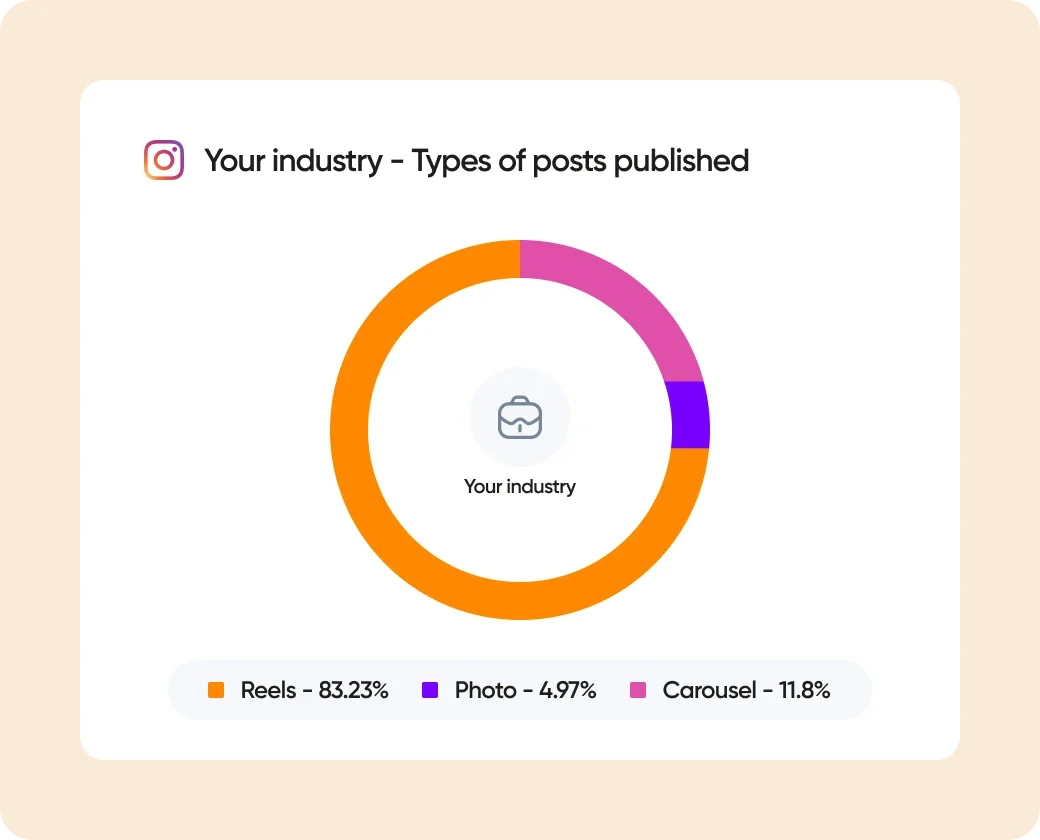Click the word 'published' in the heading
Viewport: 1040px width, 840px height.
(681, 161)
